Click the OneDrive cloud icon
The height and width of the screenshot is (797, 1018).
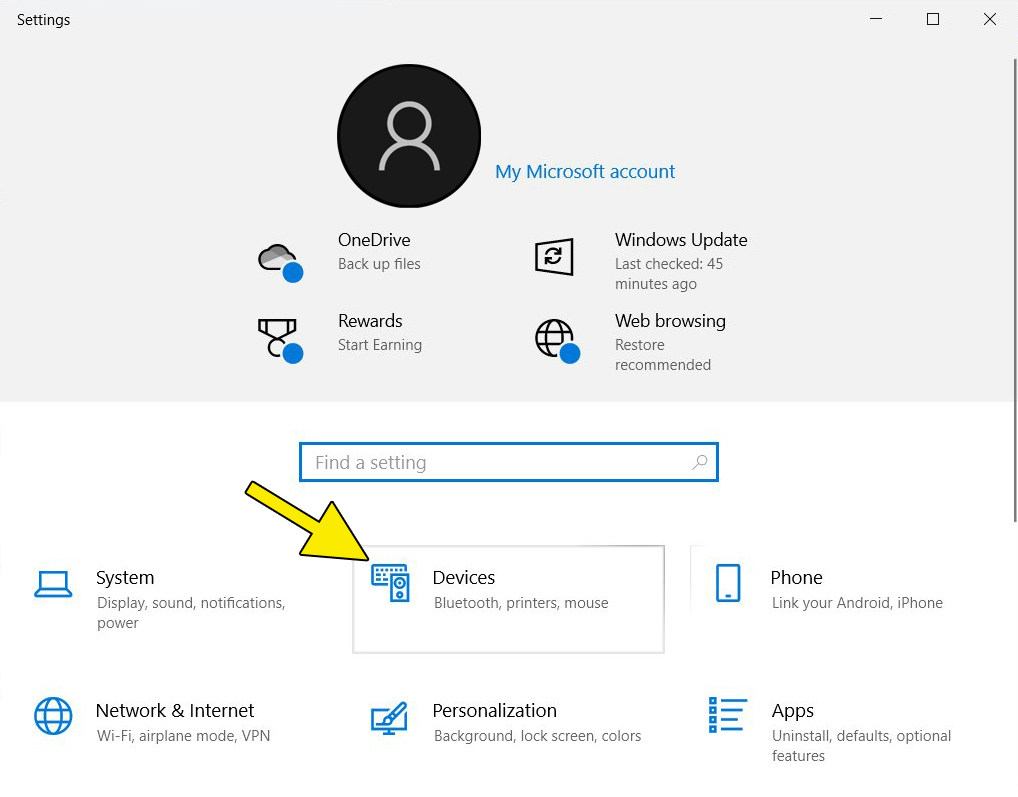coord(280,262)
